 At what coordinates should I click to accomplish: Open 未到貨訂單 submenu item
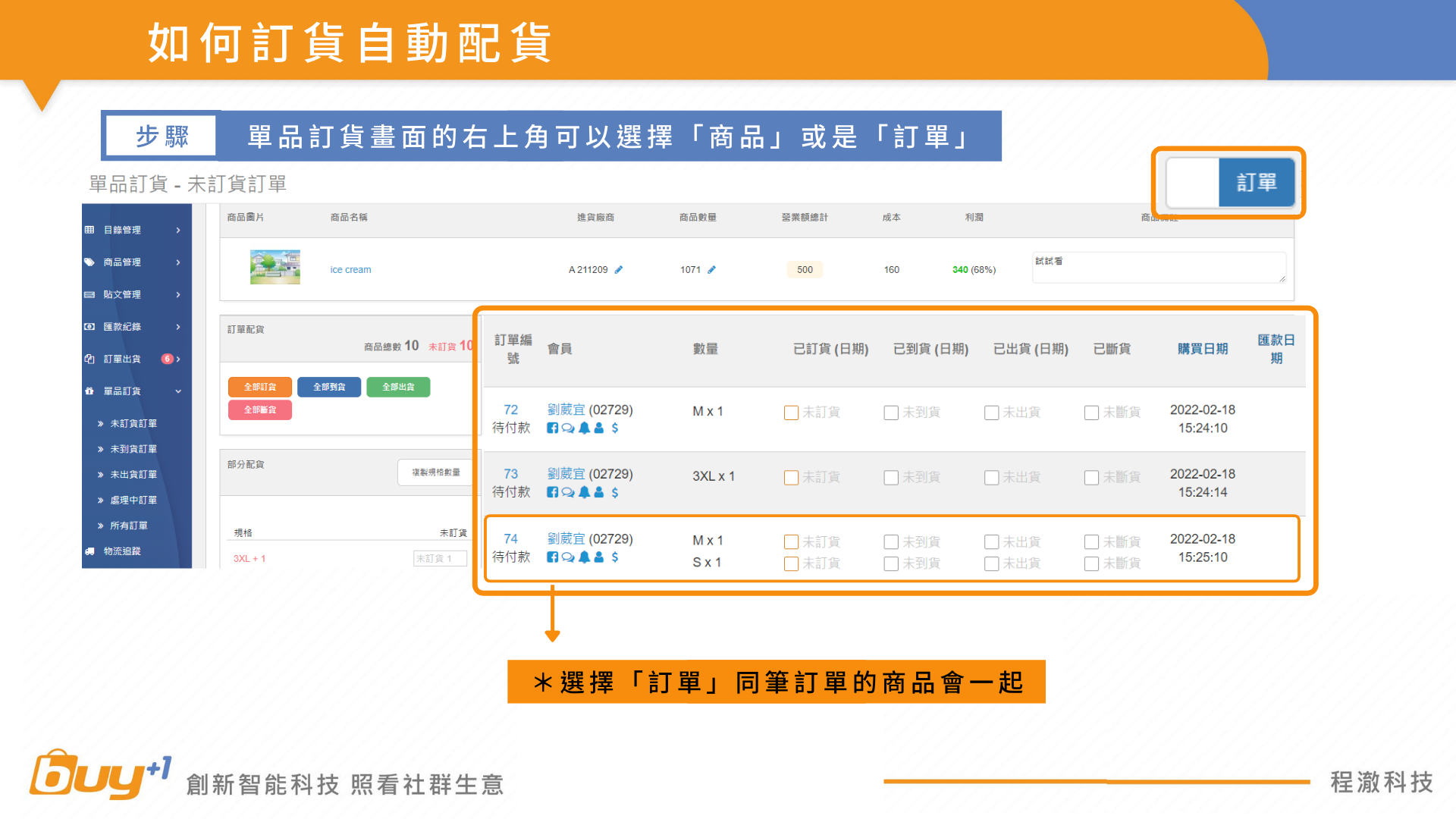(133, 449)
